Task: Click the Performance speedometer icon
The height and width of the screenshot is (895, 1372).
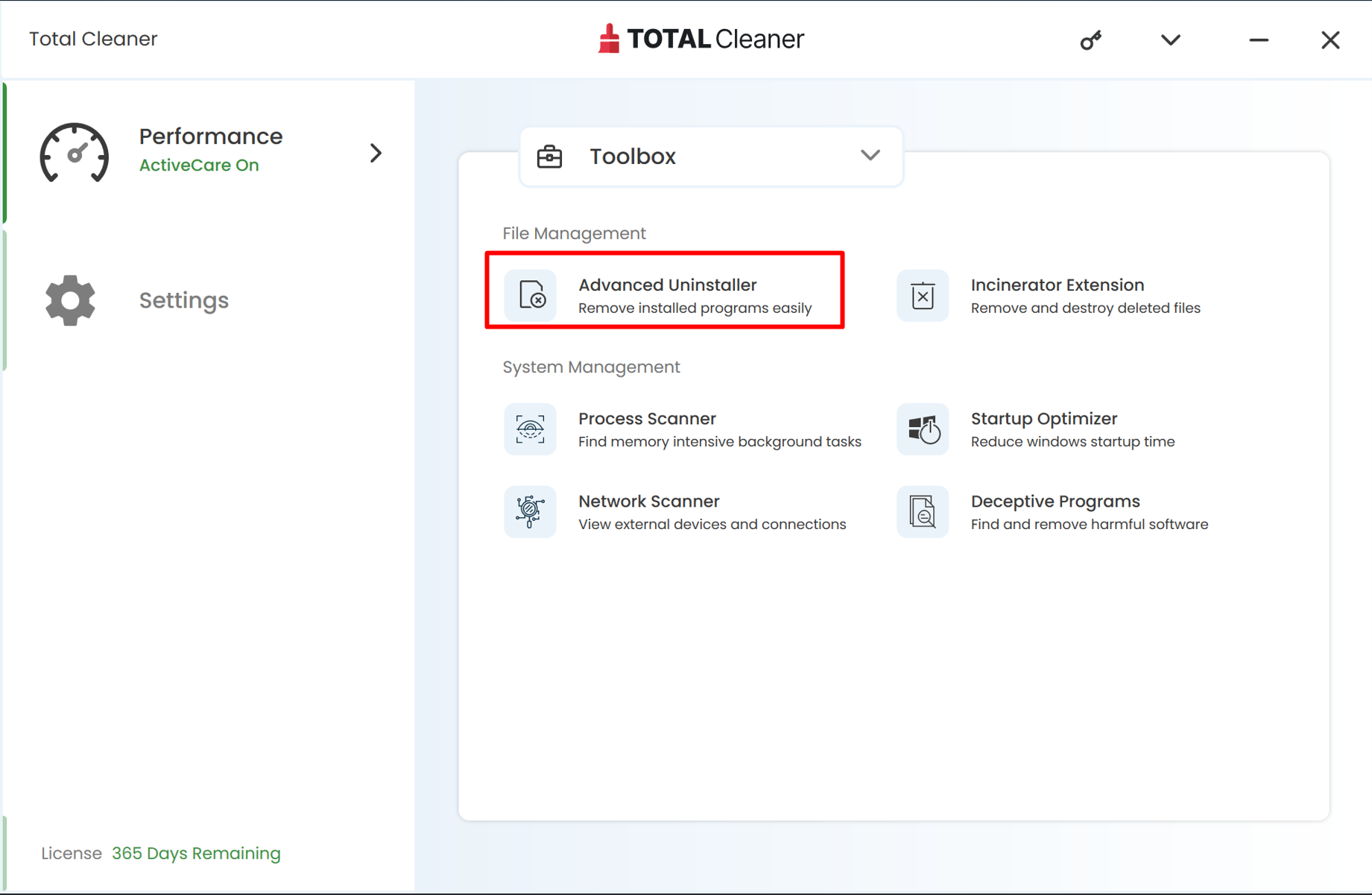Action: tap(75, 153)
